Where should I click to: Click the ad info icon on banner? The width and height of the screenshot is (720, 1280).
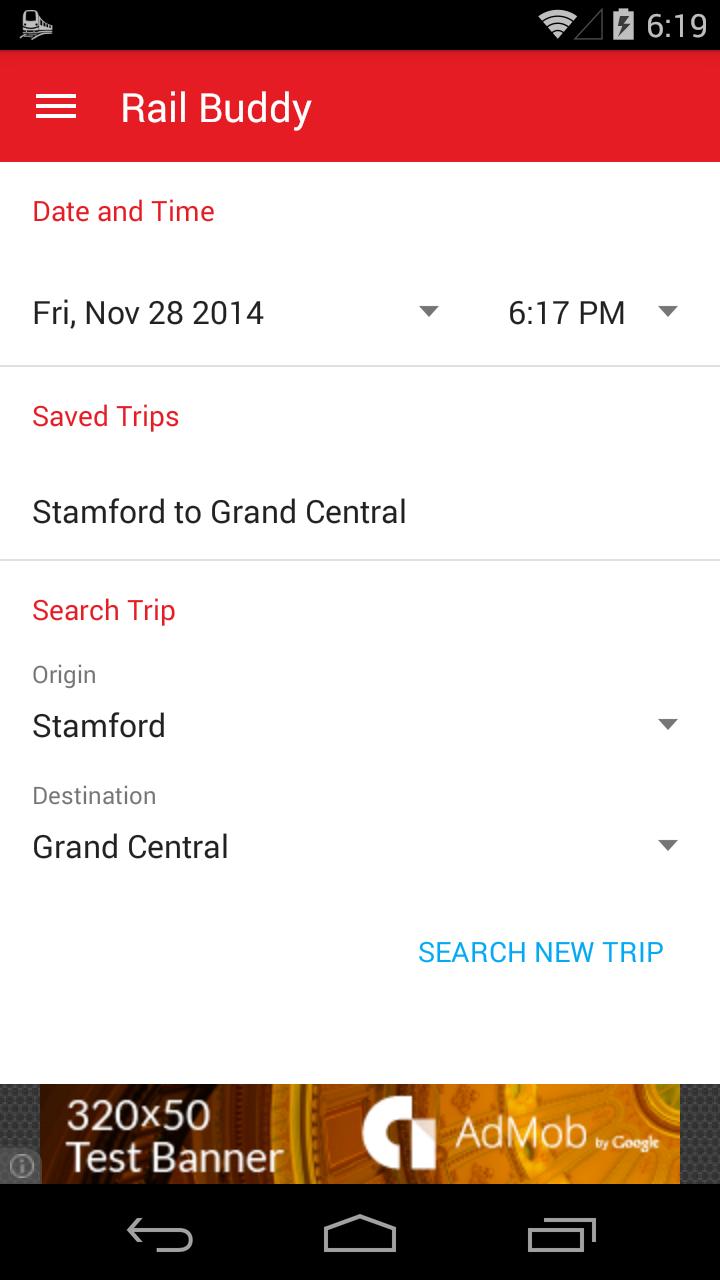pos(22,1165)
